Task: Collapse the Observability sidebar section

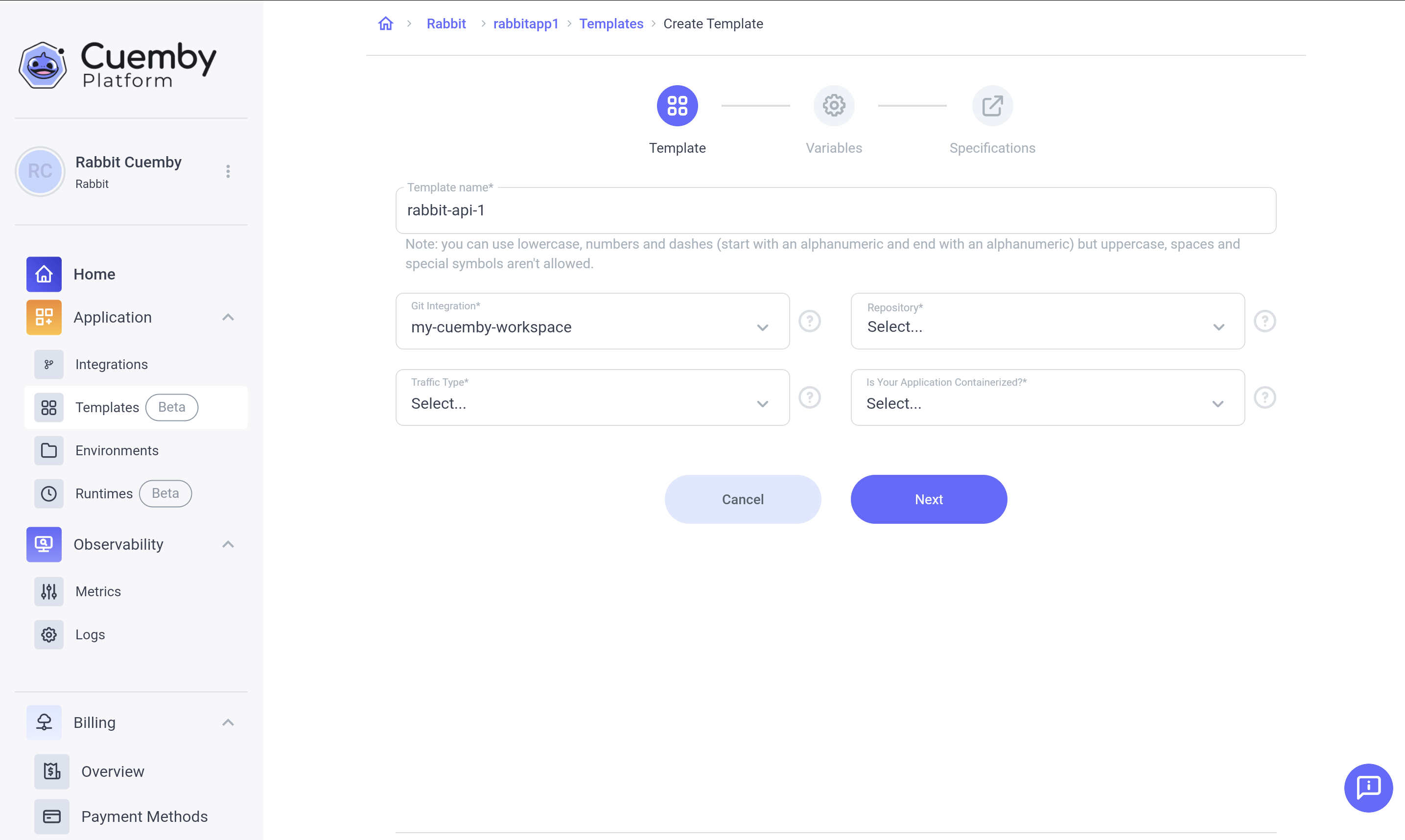Action: 228,544
